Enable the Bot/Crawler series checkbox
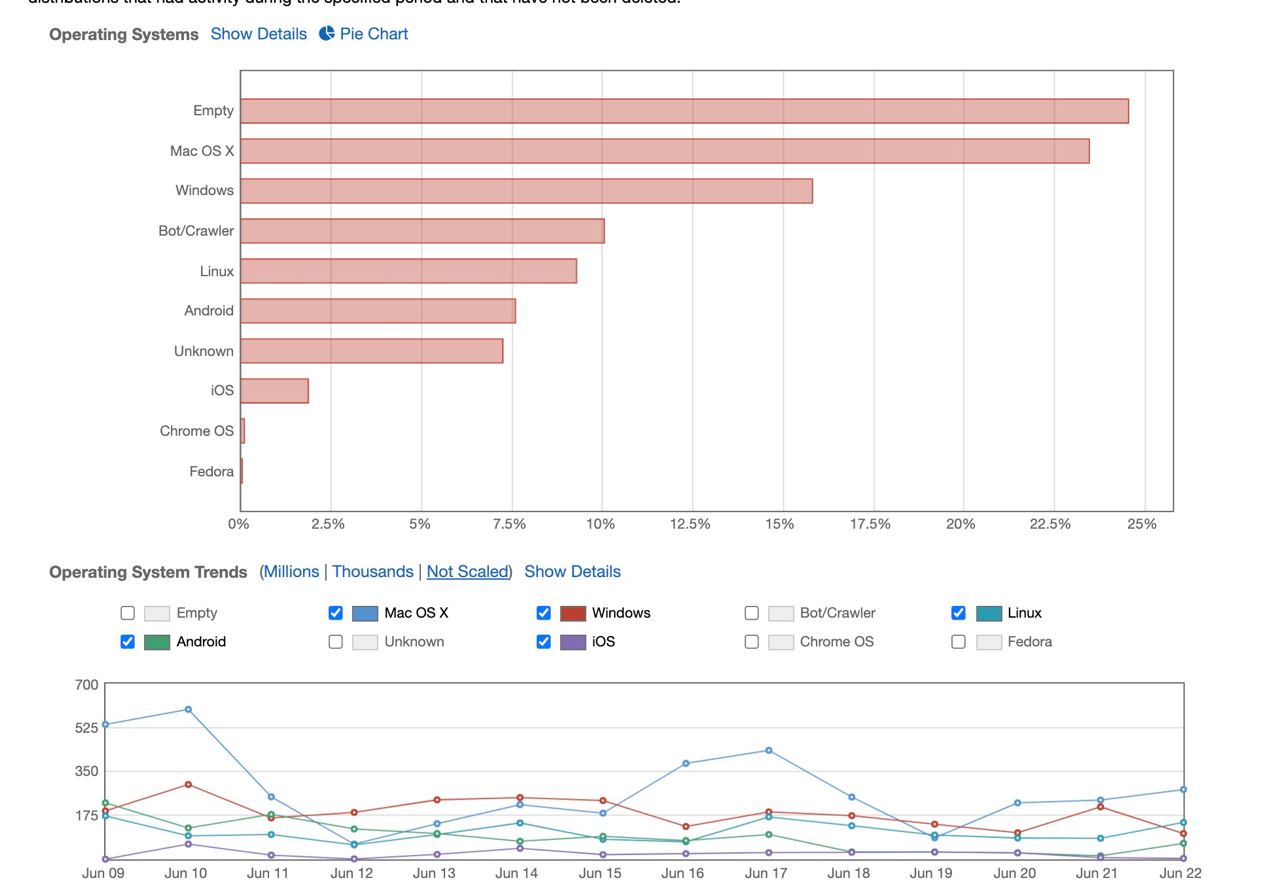 pos(751,613)
